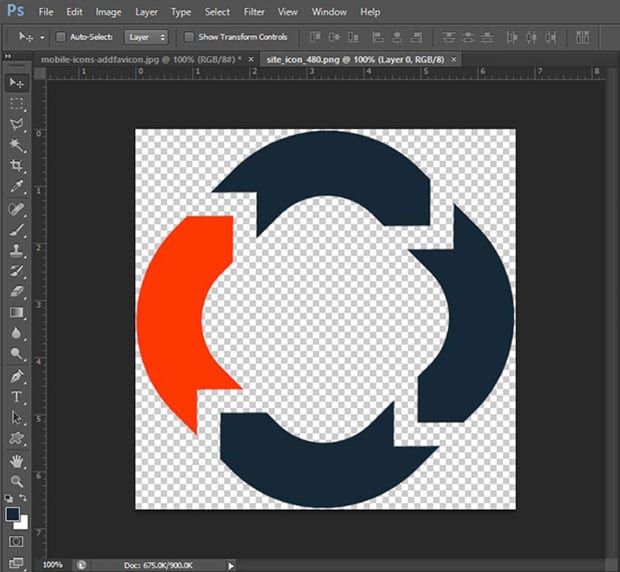Align left edges in options bar
Image resolution: width=620 pixels, height=572 pixels.
coord(378,37)
